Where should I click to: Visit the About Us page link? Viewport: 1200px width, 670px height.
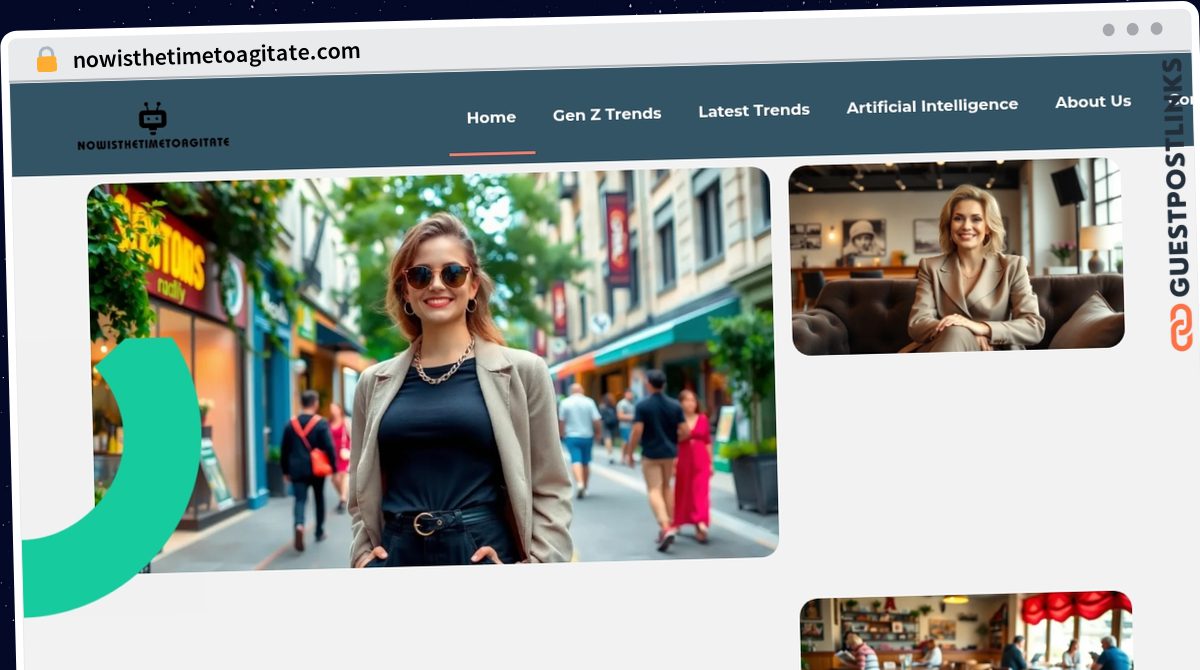click(x=1093, y=101)
